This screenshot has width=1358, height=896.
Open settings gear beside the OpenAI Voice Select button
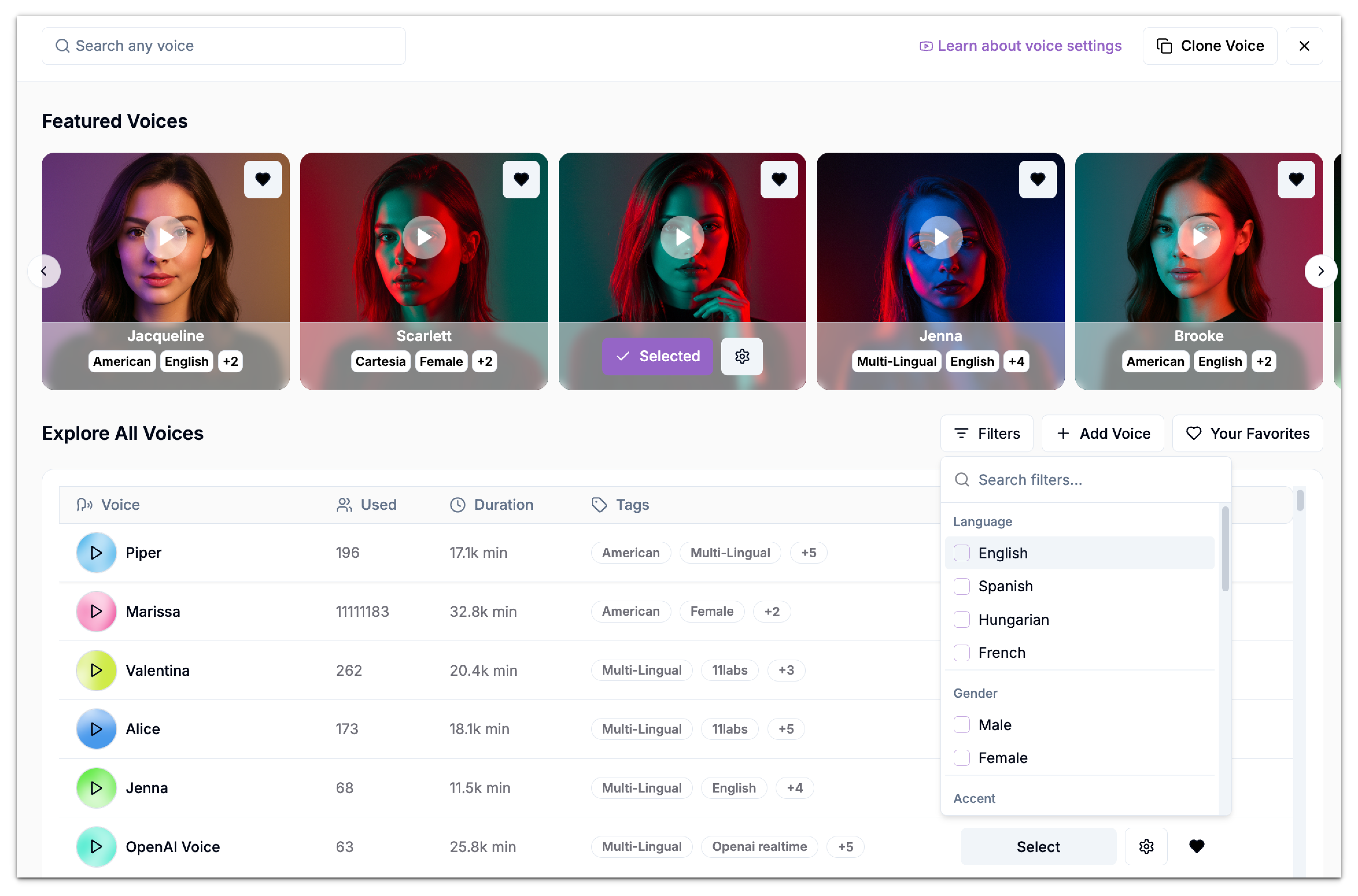1146,846
